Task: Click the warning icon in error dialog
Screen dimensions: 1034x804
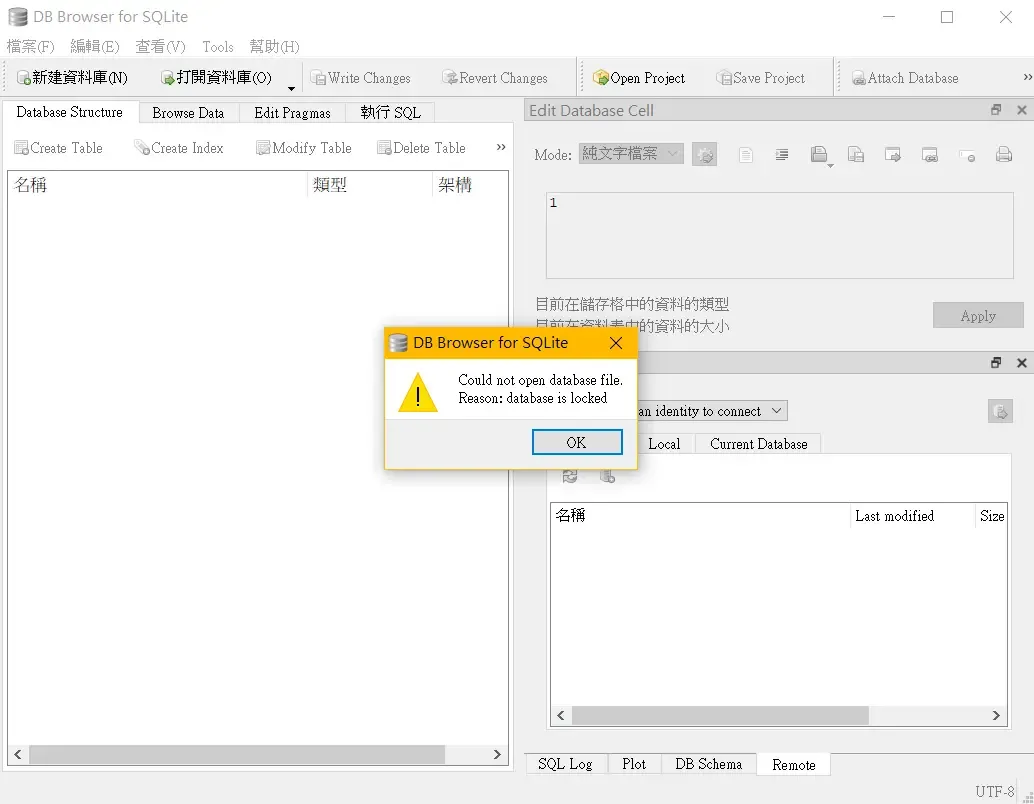Action: (x=417, y=391)
